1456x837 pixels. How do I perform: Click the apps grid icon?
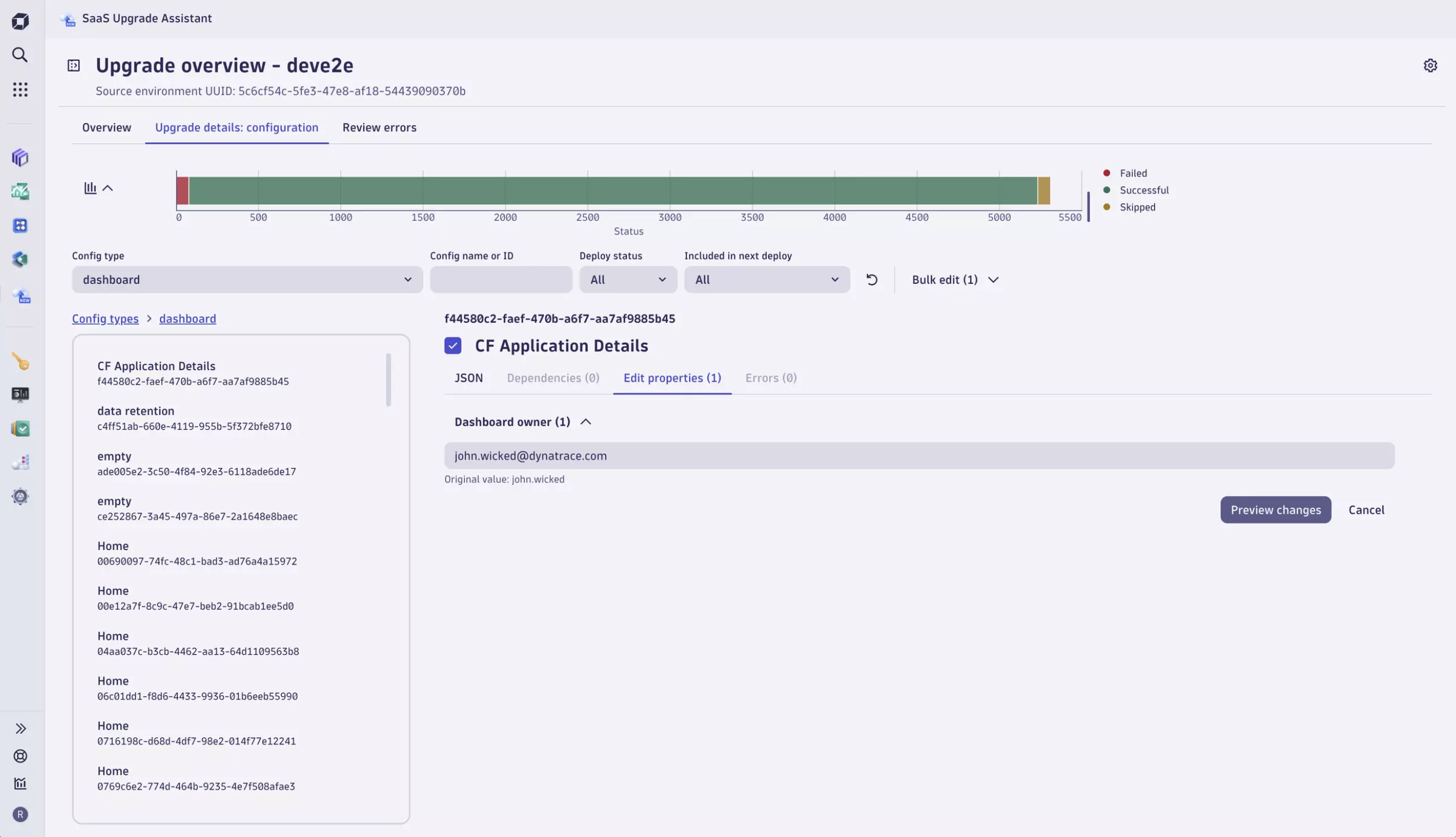[x=20, y=91]
